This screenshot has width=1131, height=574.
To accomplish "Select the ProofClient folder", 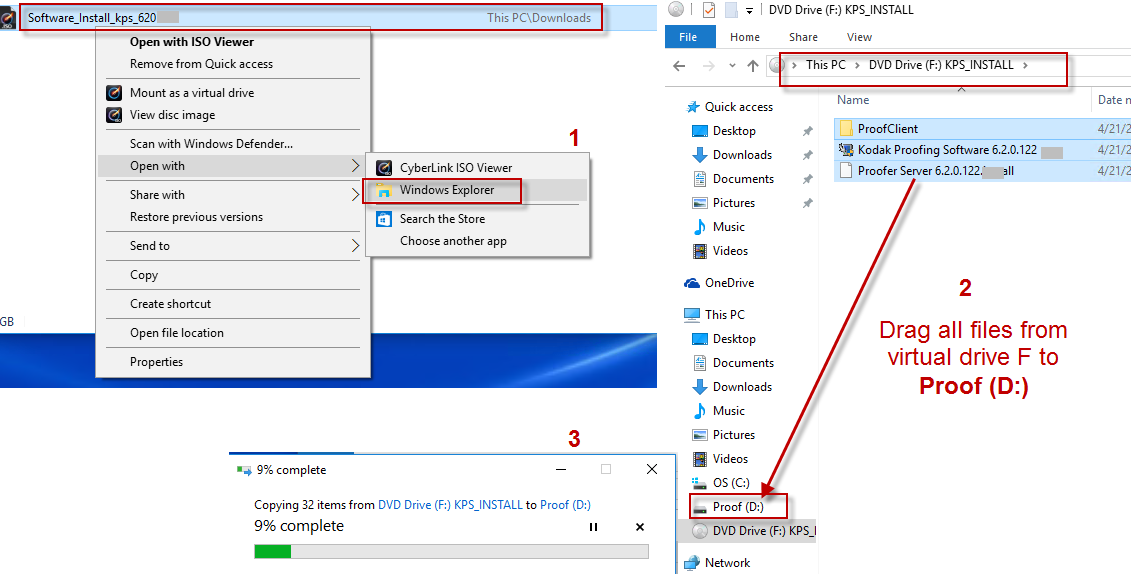I will [x=887, y=129].
